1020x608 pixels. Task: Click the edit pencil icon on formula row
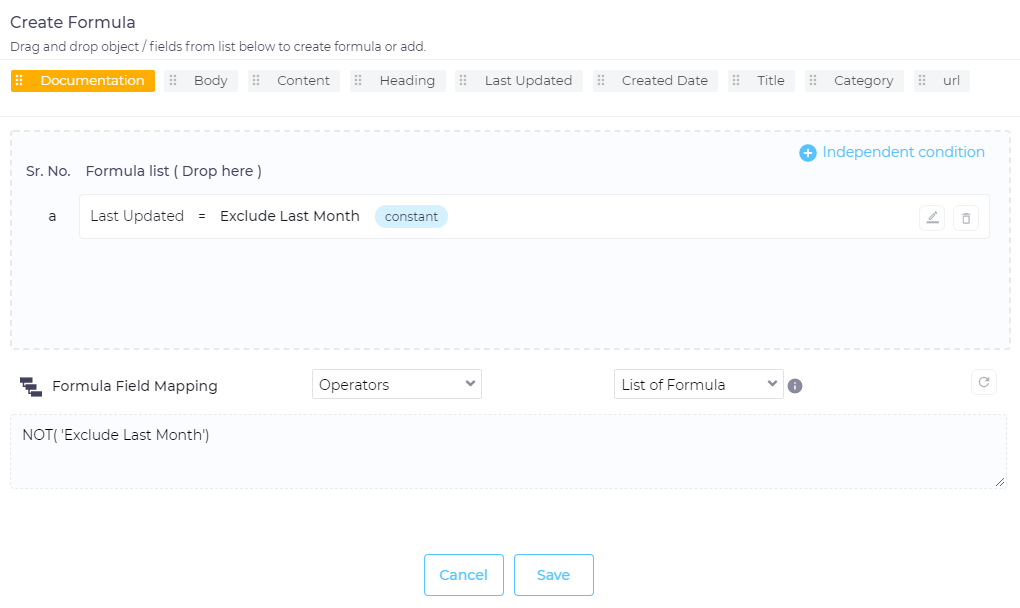[x=932, y=218]
